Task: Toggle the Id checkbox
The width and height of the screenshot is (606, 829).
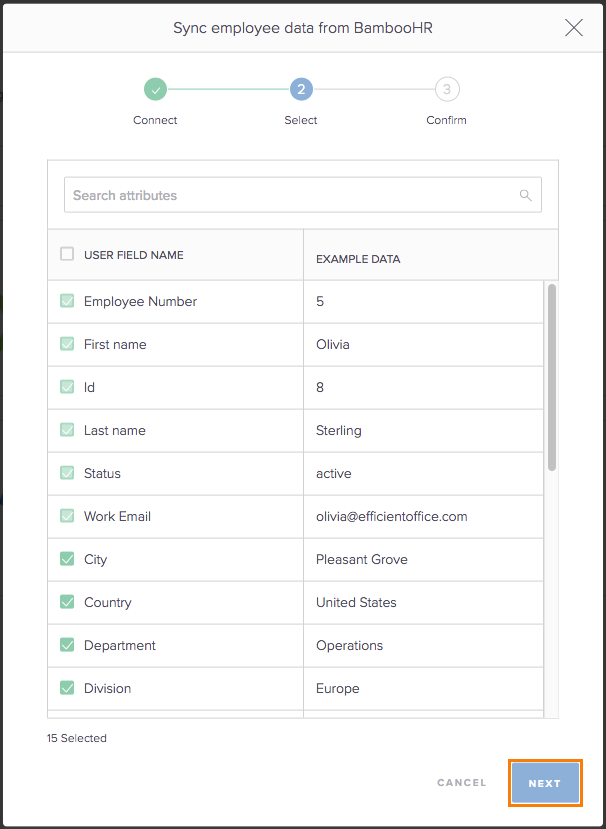Action: tap(67, 387)
